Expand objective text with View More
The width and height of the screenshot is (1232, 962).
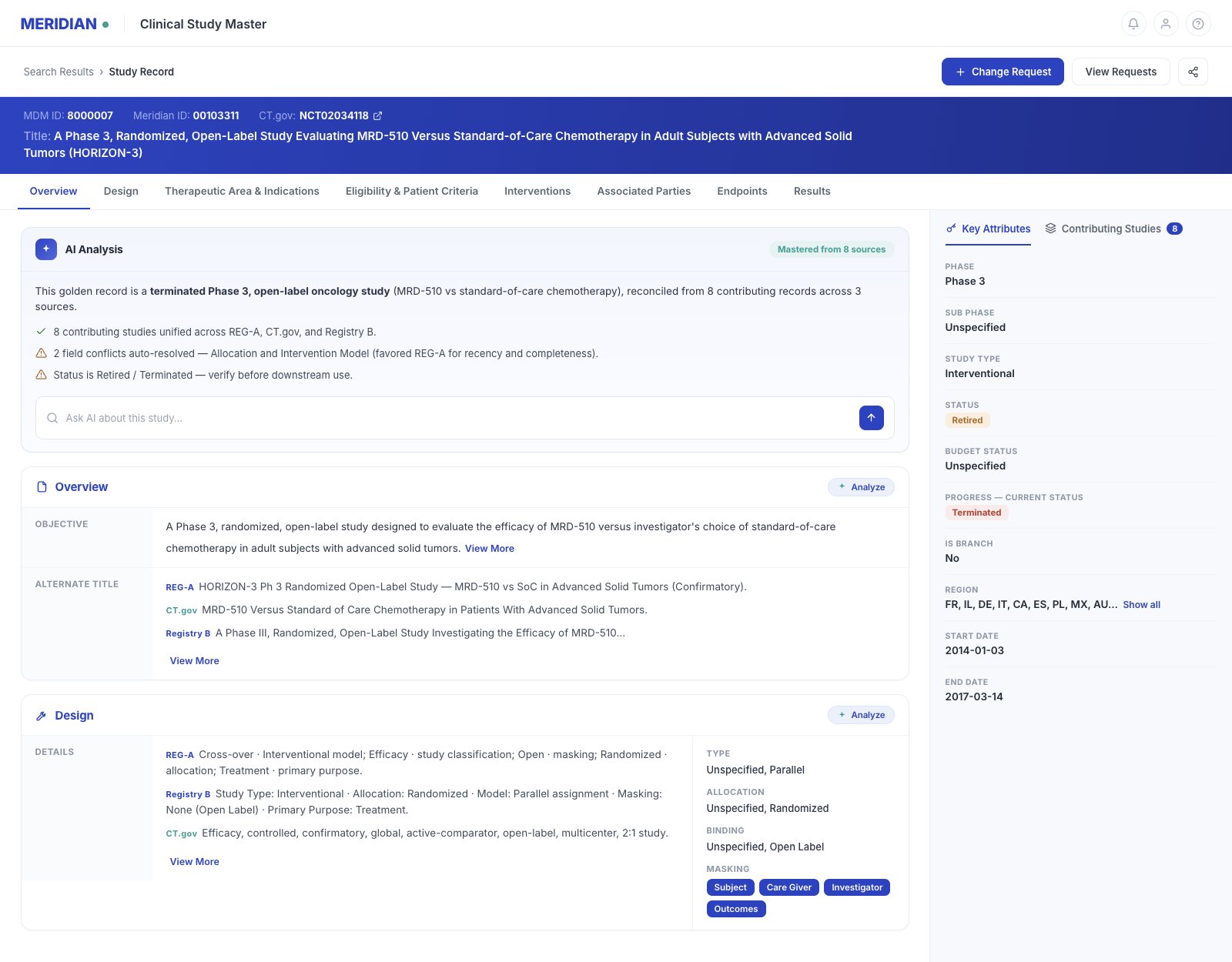pos(490,549)
